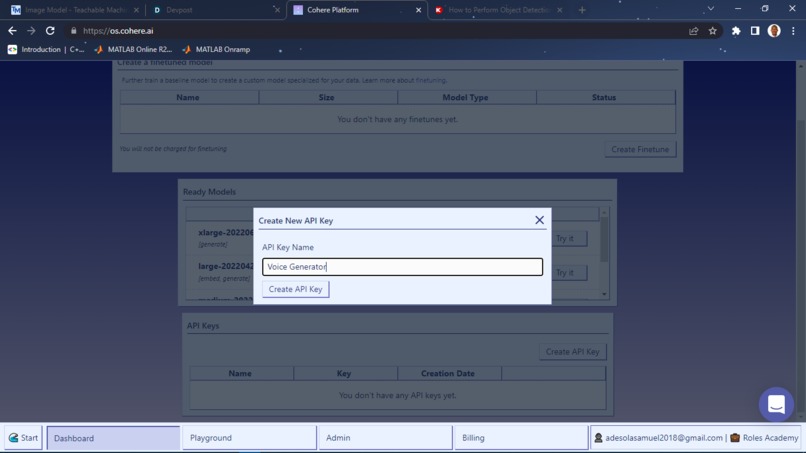The image size is (806, 453).
Task: Open a new browser tab
Action: [582, 10]
